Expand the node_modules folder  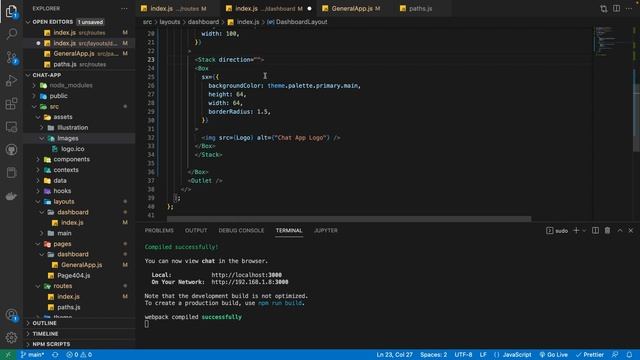[71, 85]
